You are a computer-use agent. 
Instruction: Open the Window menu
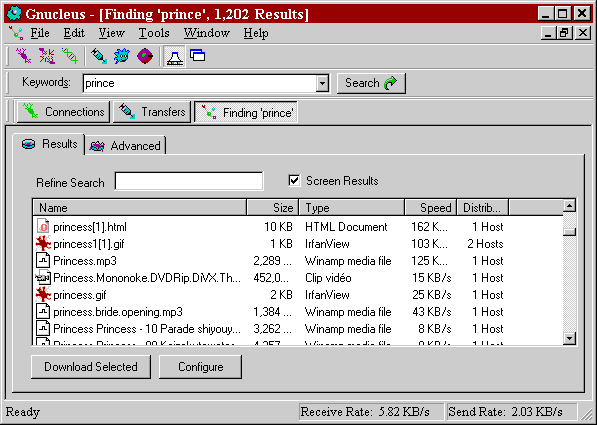point(207,33)
